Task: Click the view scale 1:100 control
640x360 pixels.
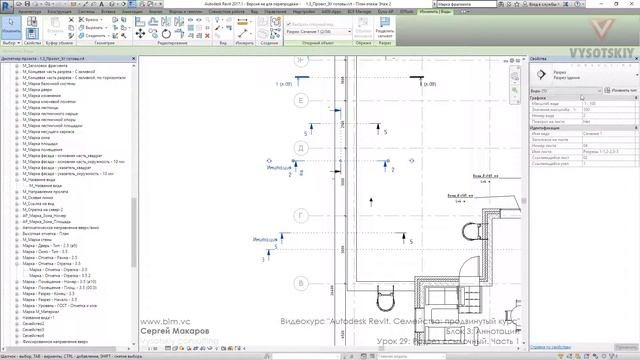Action: click(153, 349)
